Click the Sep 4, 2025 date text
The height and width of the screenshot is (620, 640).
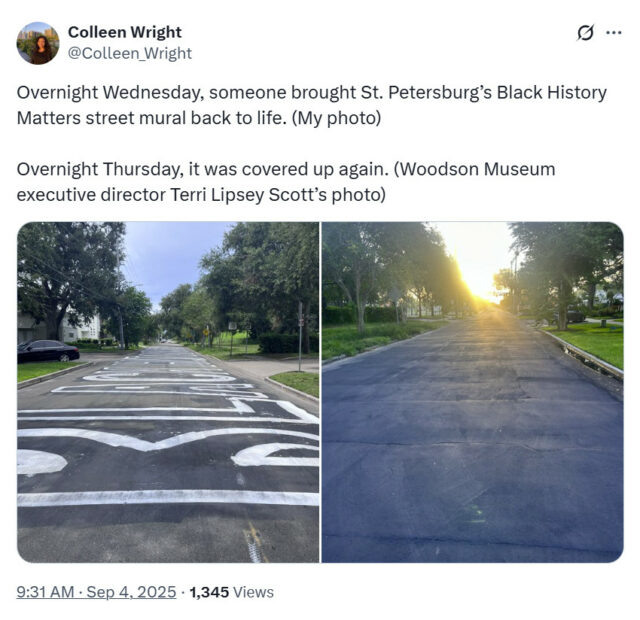click(131, 592)
